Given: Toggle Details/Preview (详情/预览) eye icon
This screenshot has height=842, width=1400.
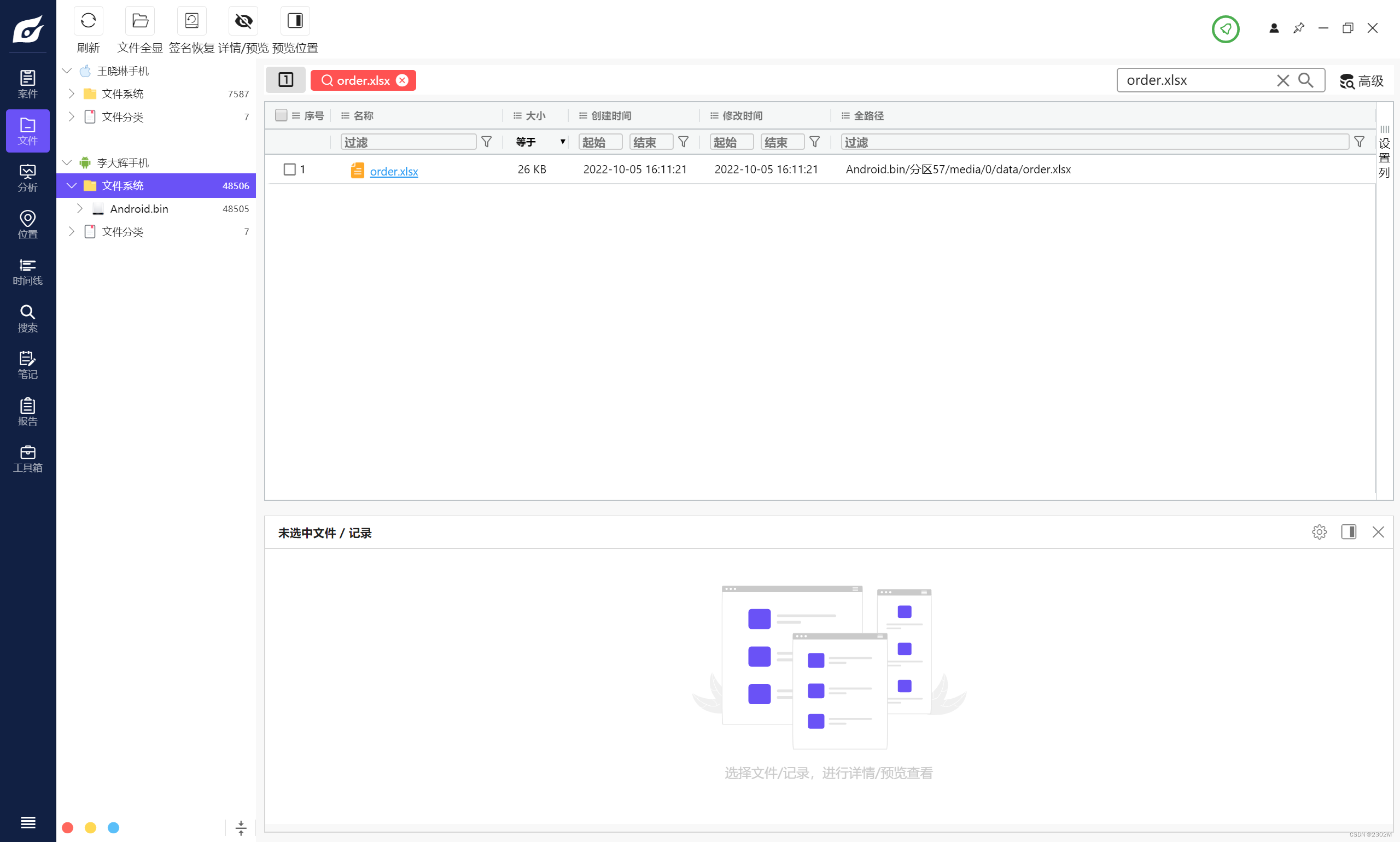Looking at the screenshot, I should tap(243, 21).
